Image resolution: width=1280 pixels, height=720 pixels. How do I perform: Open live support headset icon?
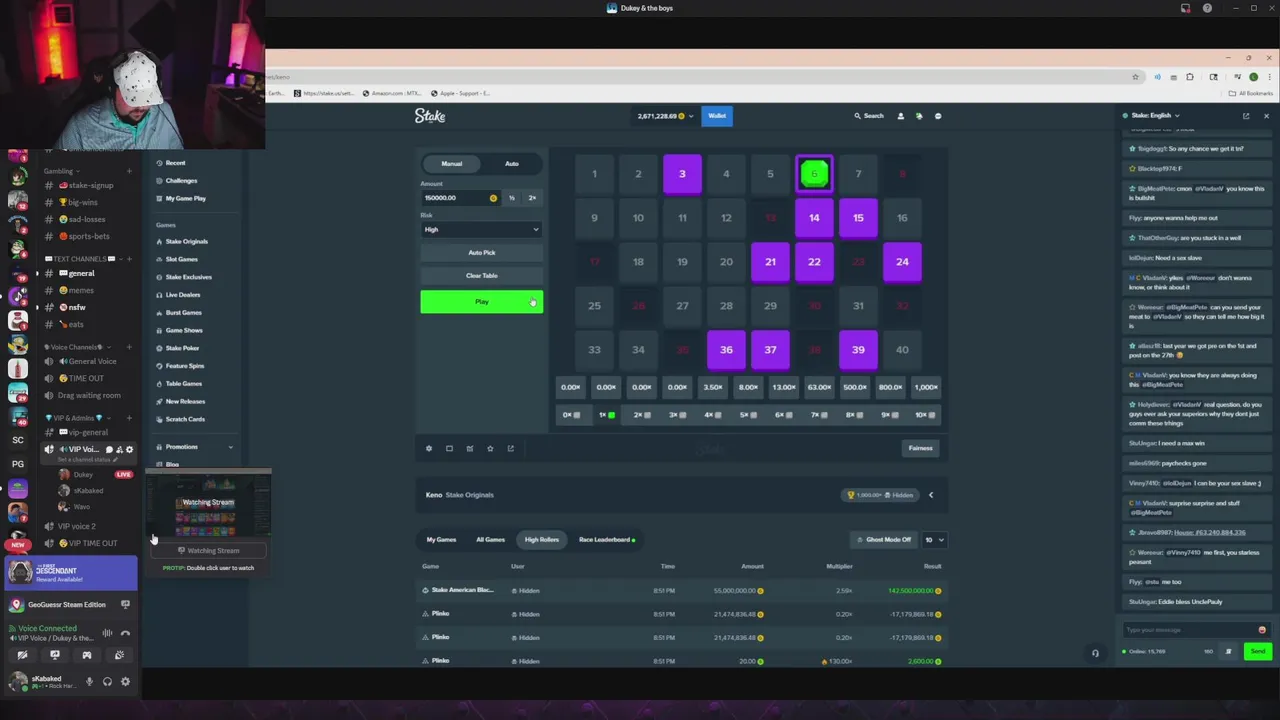(x=1095, y=653)
